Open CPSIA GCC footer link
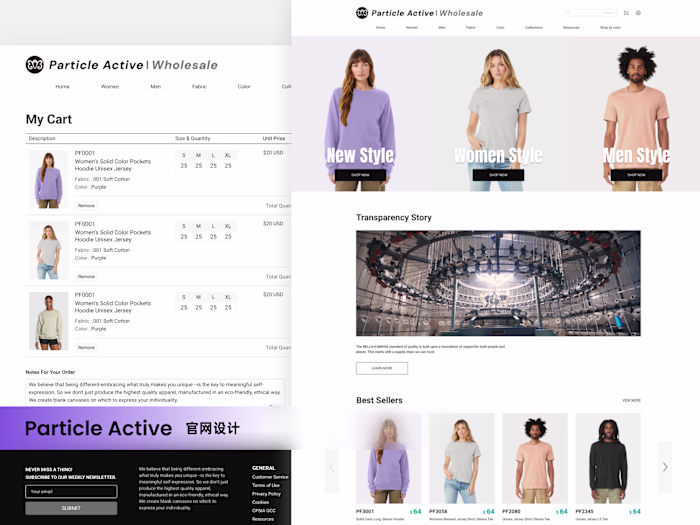The image size is (700, 525). [263, 511]
